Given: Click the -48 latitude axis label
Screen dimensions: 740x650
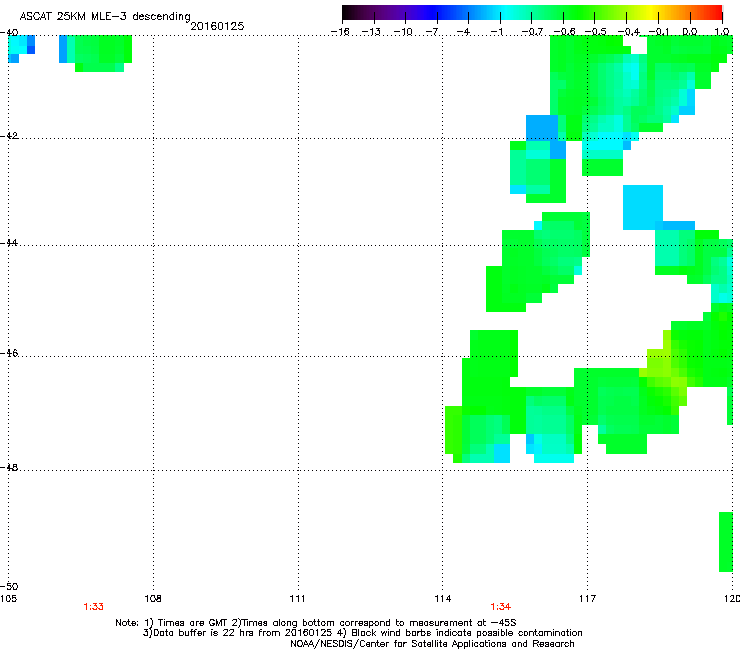Looking at the screenshot, I should 9,467.
